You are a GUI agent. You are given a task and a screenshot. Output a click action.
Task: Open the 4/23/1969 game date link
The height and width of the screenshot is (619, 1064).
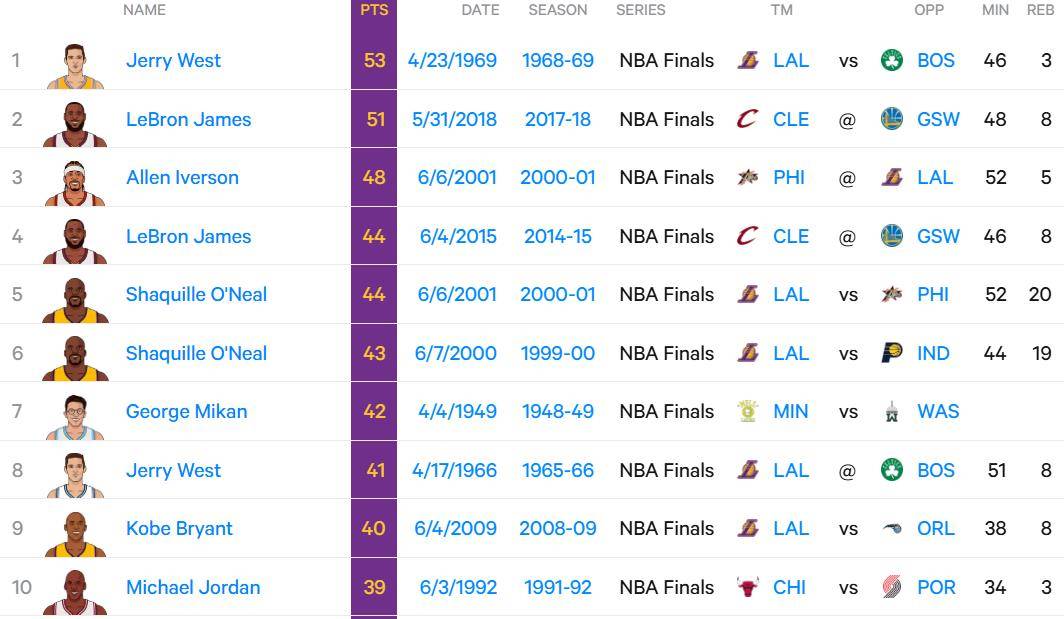click(x=452, y=60)
